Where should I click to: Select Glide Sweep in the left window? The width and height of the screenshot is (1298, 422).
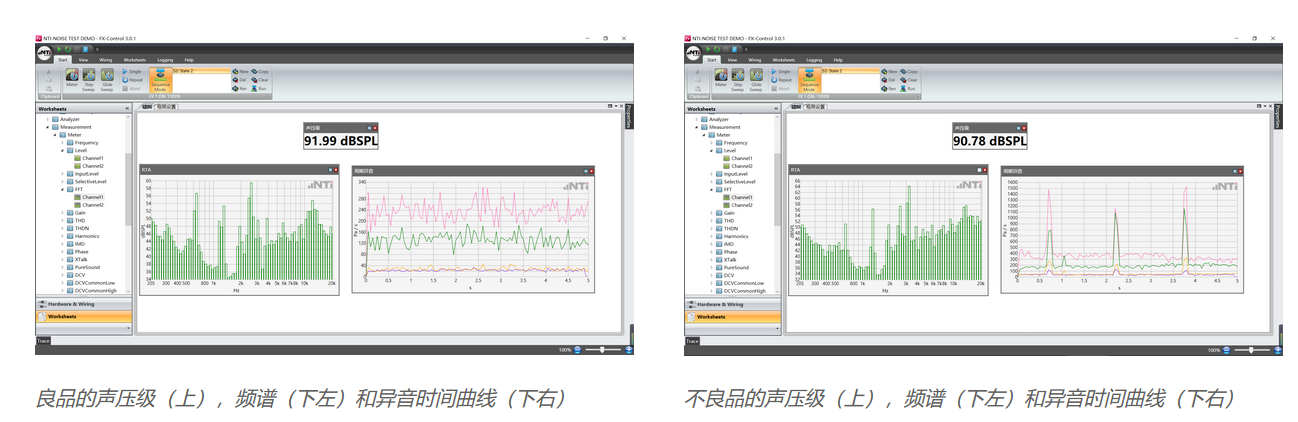(107, 78)
